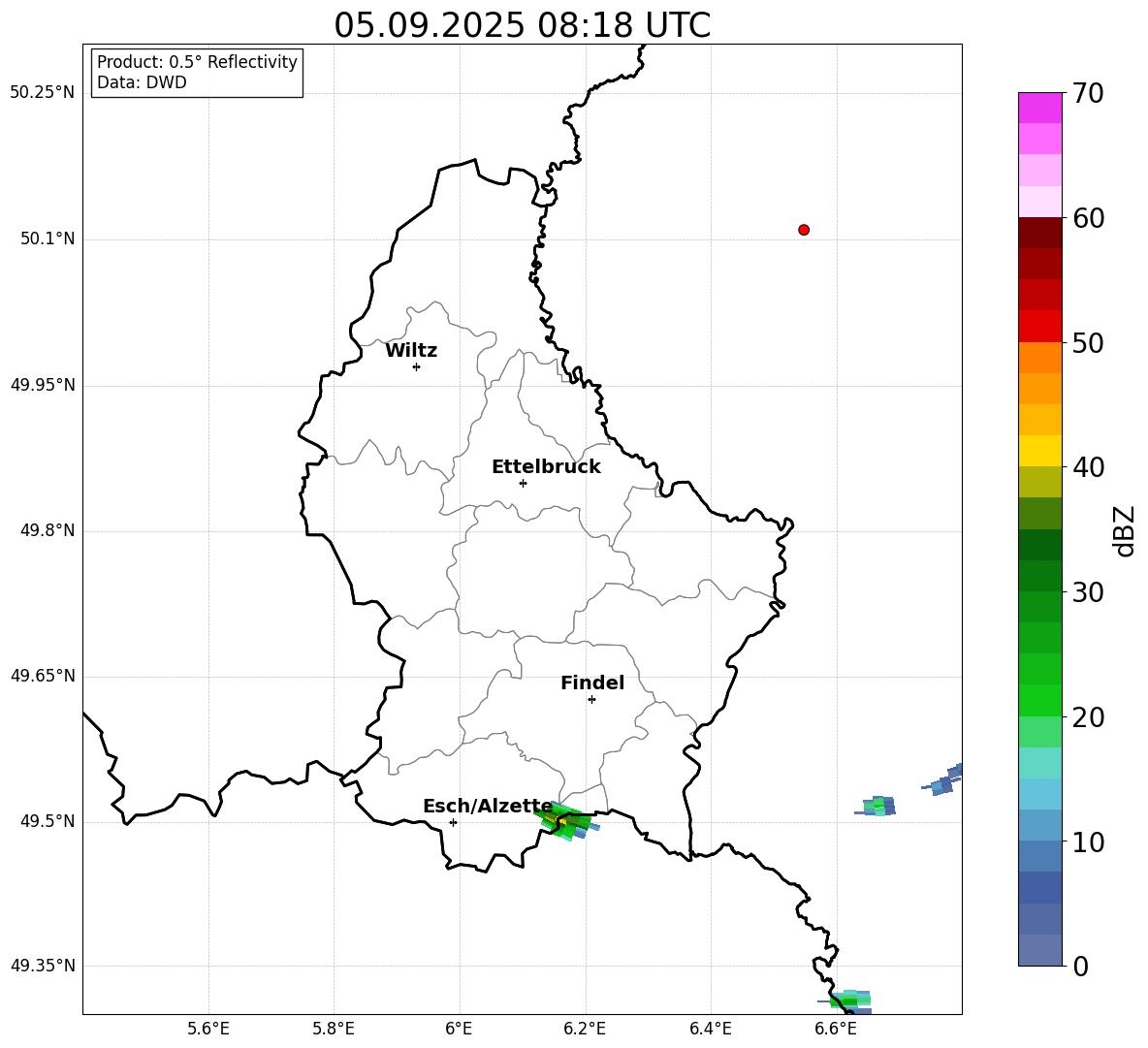
Task: Click the light blue colorbar band near 10
Action: point(1039,826)
